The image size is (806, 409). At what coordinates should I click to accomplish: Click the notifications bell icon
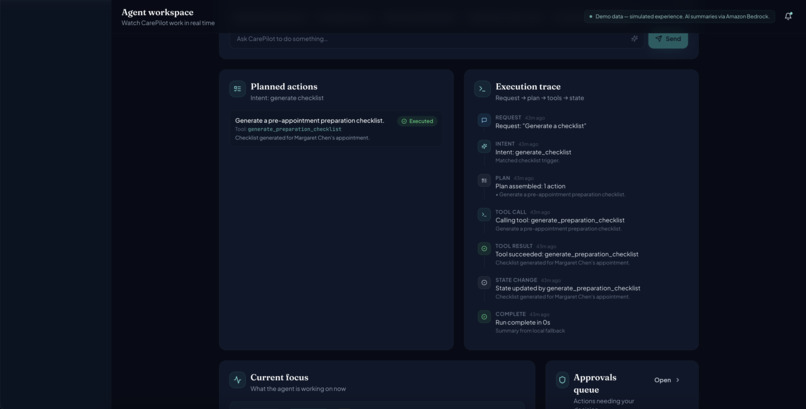[x=788, y=16]
